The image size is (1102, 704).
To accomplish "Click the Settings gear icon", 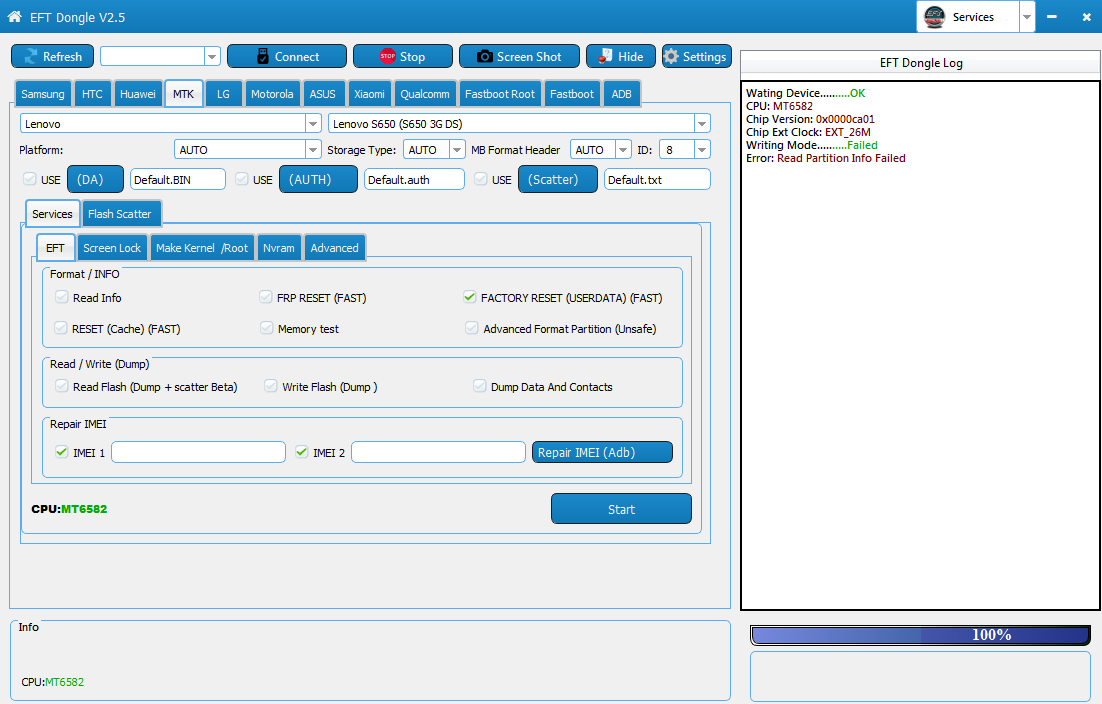I will pyautogui.click(x=671, y=56).
